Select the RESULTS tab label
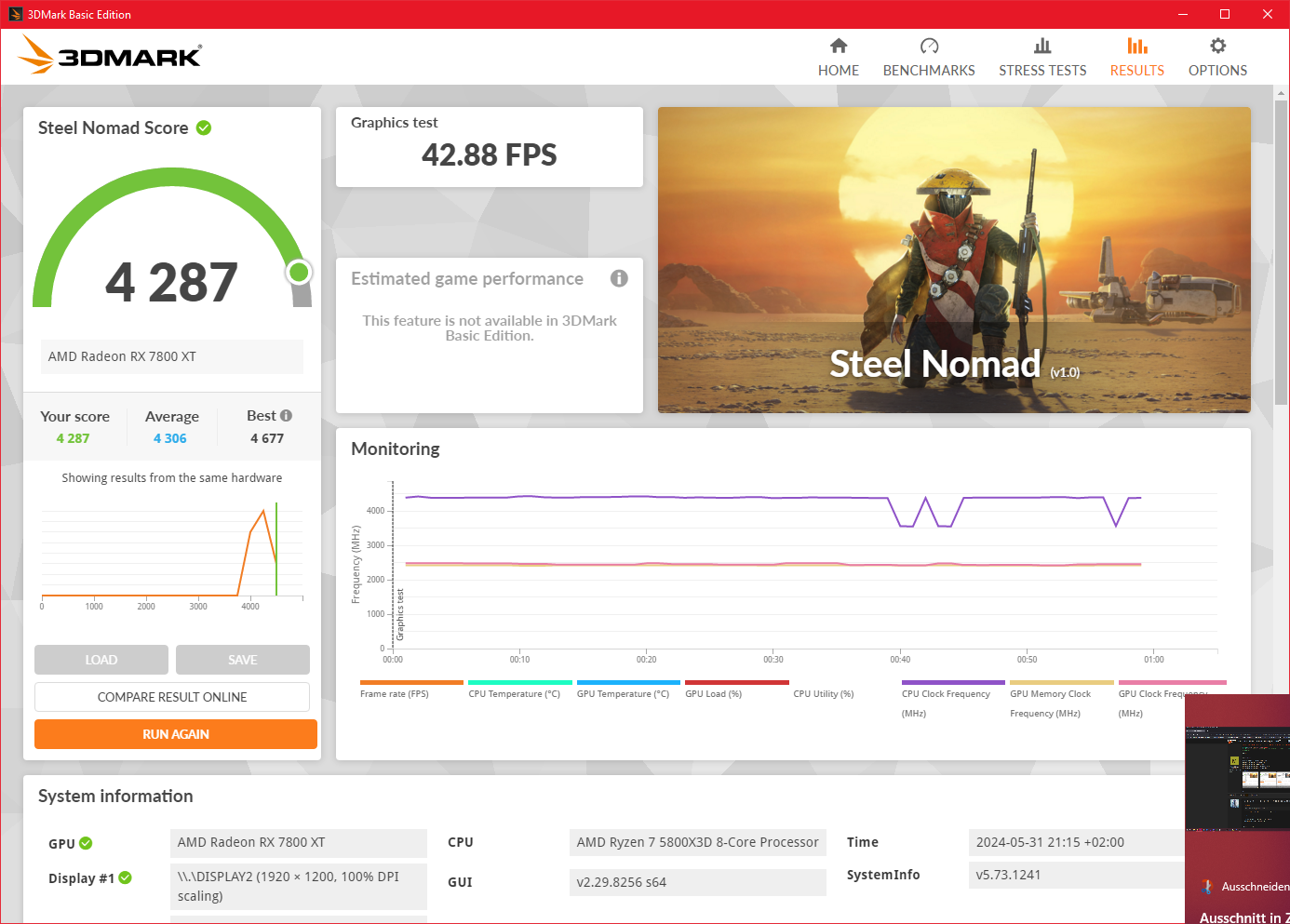This screenshot has height=924, width=1290. coord(1137,71)
